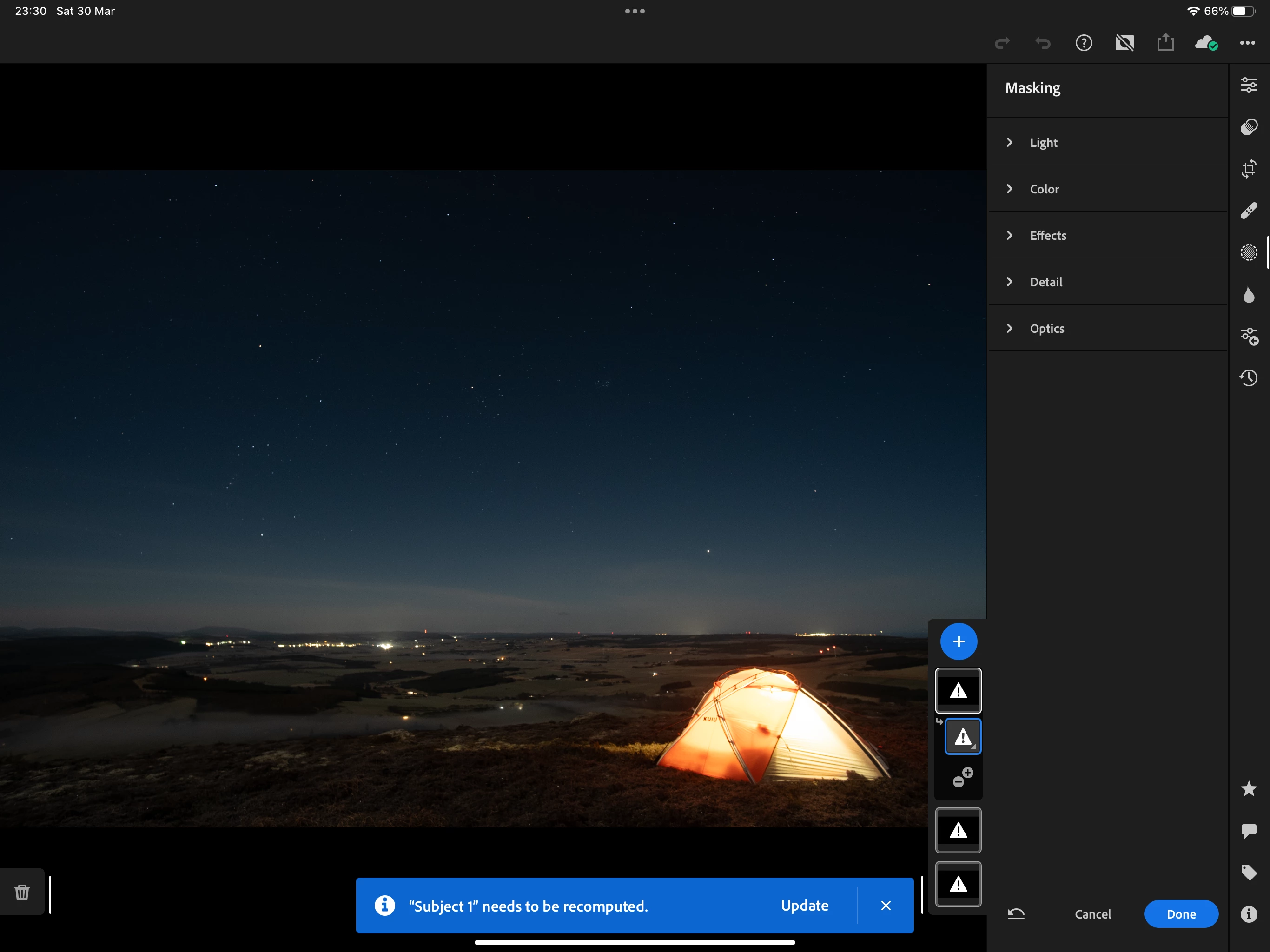Expand the Optics section
Image resolution: width=1270 pixels, height=952 pixels.
[x=1046, y=329]
